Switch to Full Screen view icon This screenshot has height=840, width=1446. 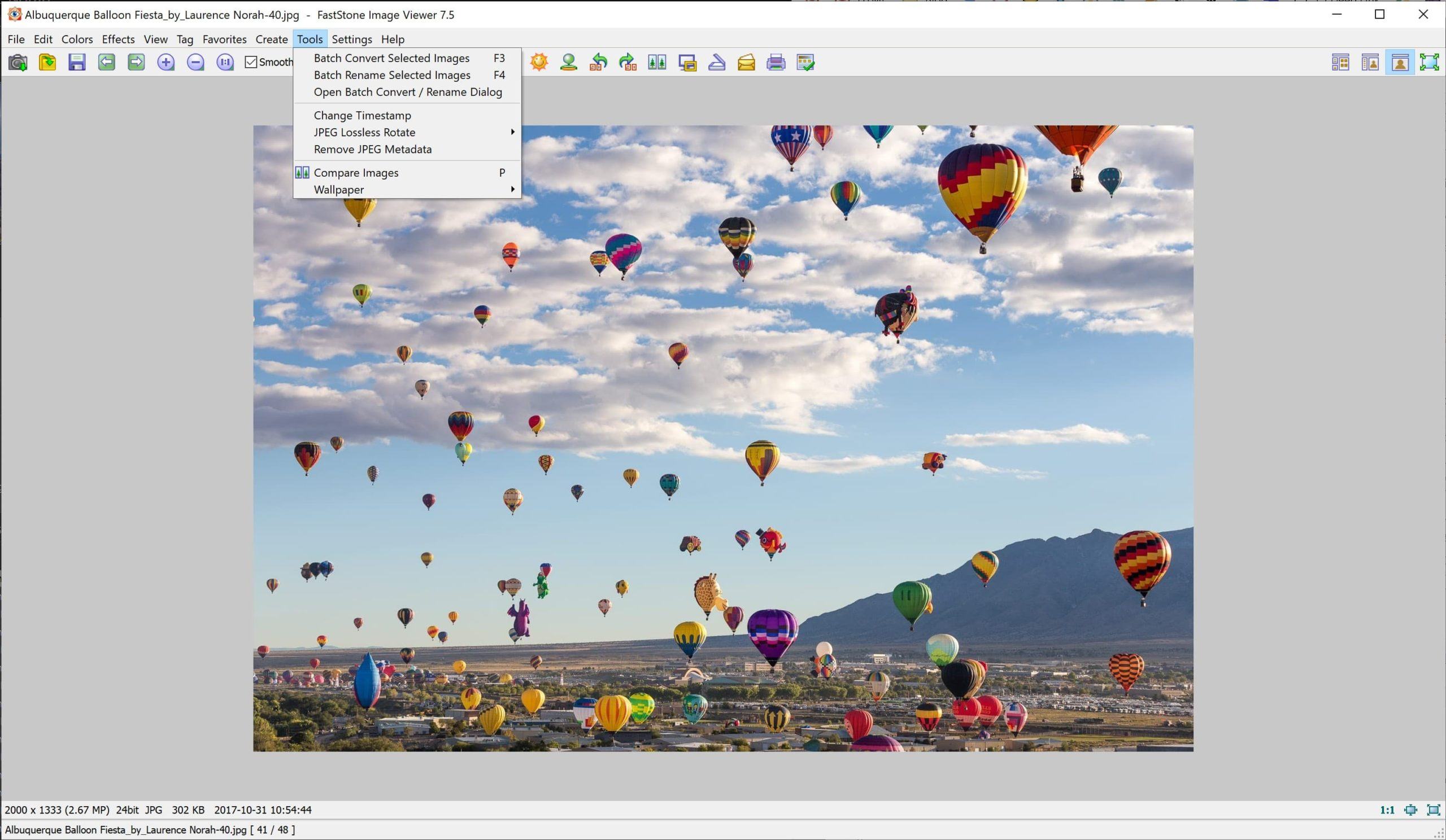pyautogui.click(x=1430, y=62)
